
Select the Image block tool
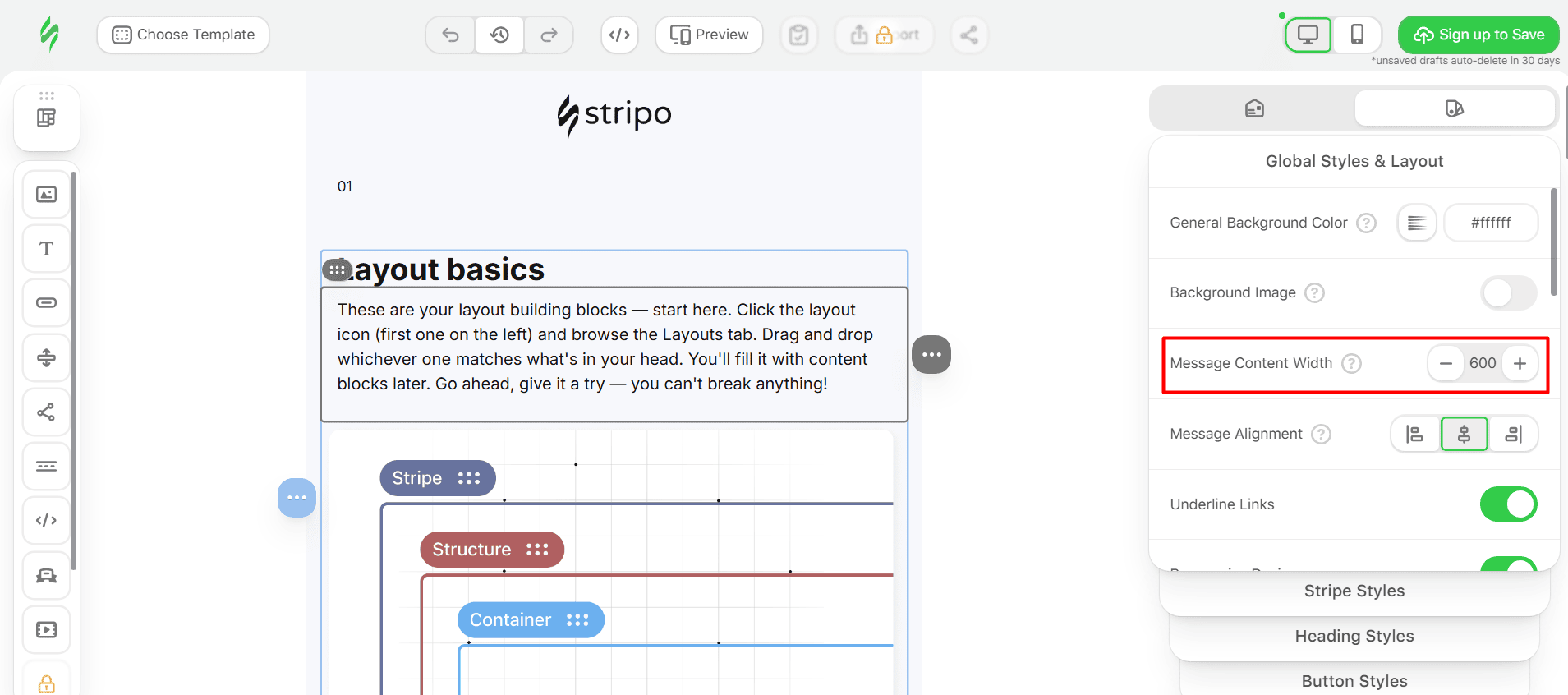(47, 195)
